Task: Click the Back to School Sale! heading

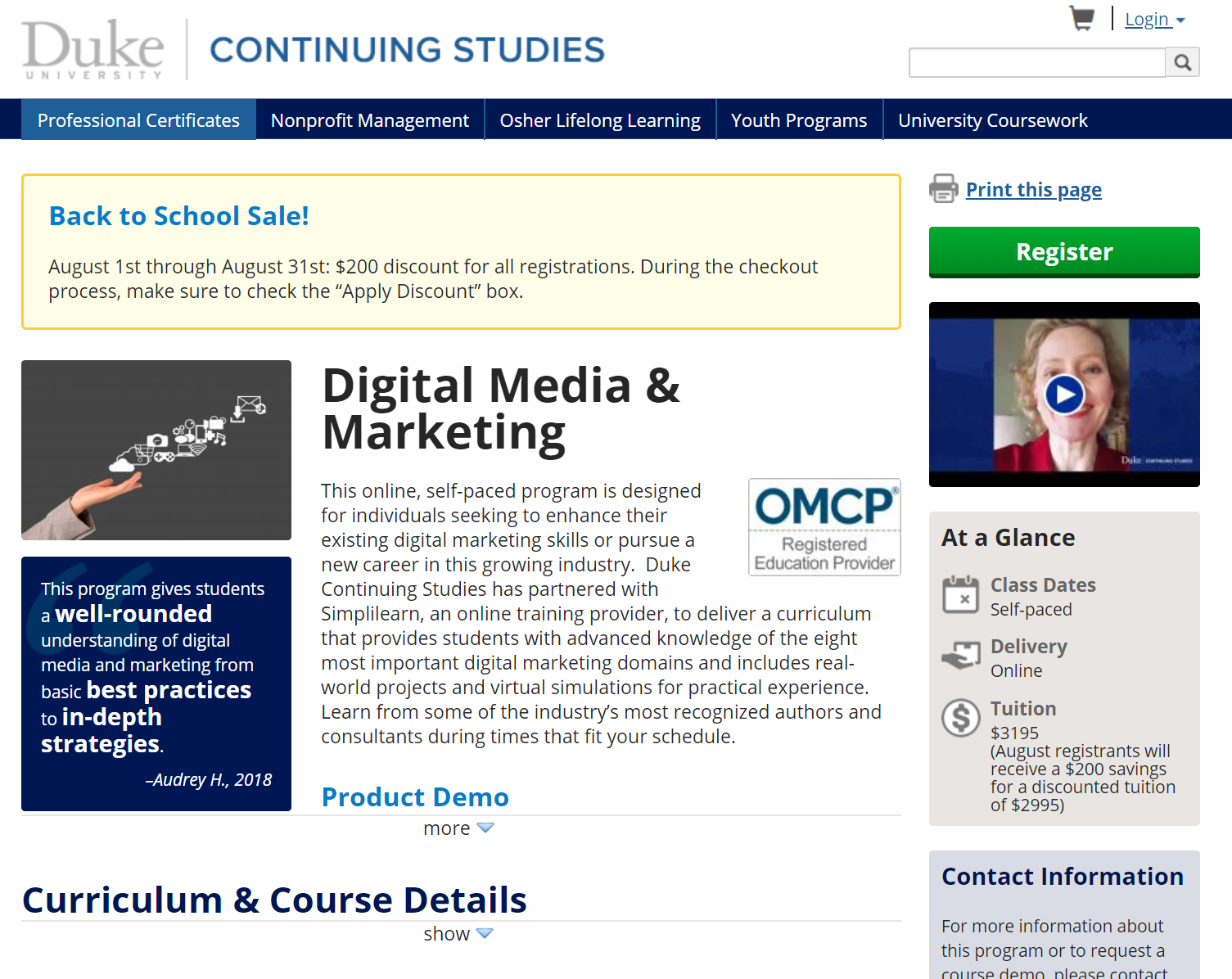Action: point(179,216)
